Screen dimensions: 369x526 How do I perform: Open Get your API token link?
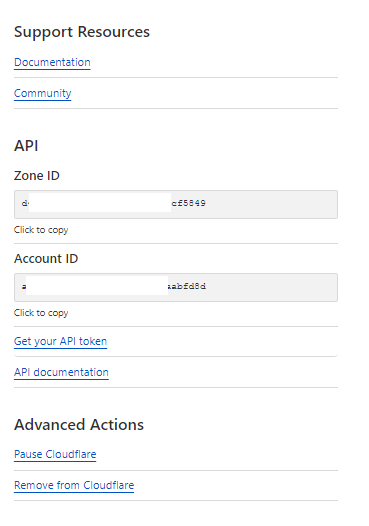click(60, 341)
